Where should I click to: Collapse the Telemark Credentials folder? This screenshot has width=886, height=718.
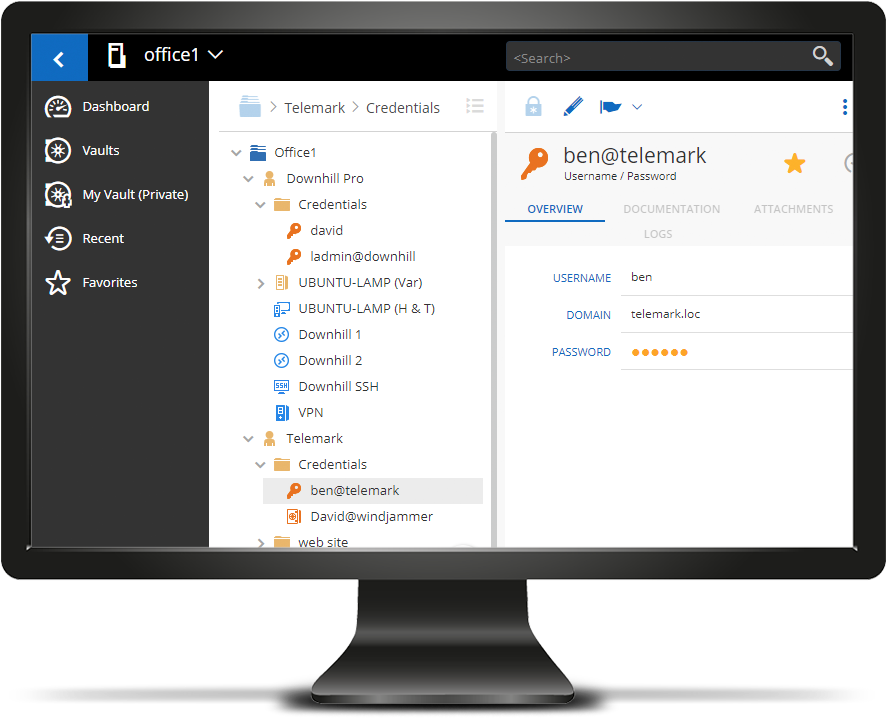click(x=260, y=465)
